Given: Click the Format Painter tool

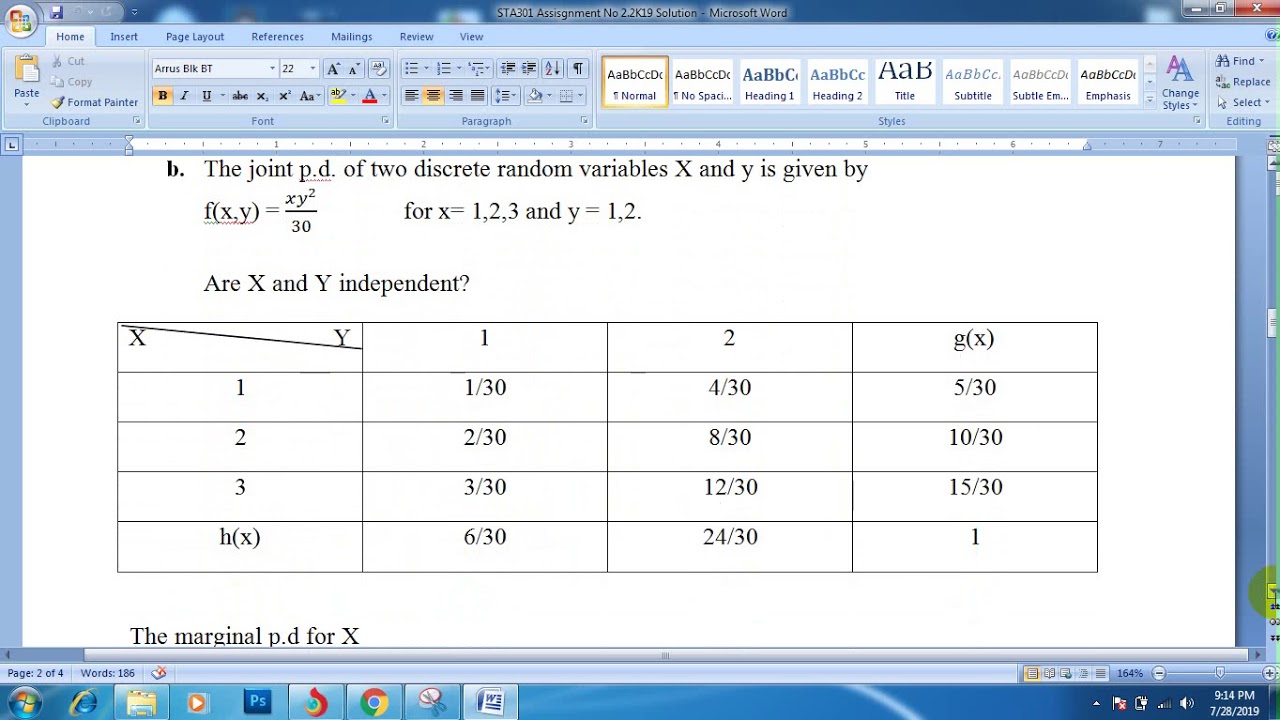Looking at the screenshot, I should (x=95, y=102).
